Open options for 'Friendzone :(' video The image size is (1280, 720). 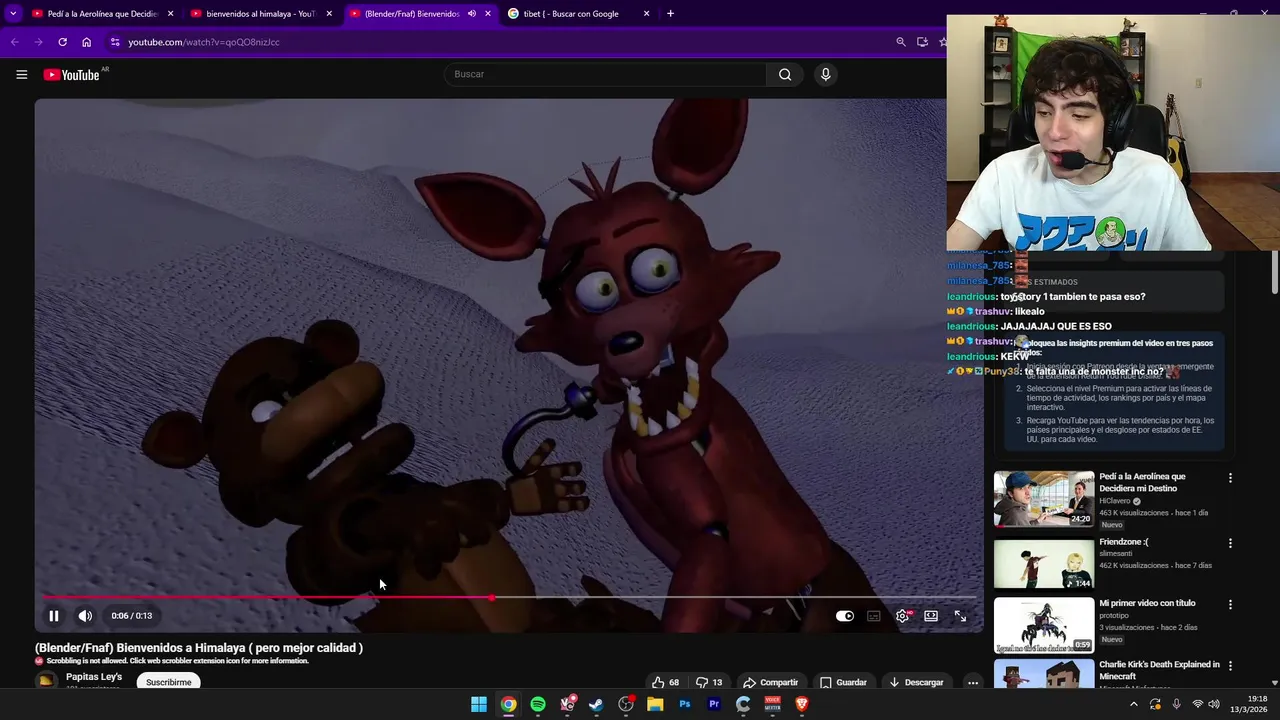[x=1230, y=543]
